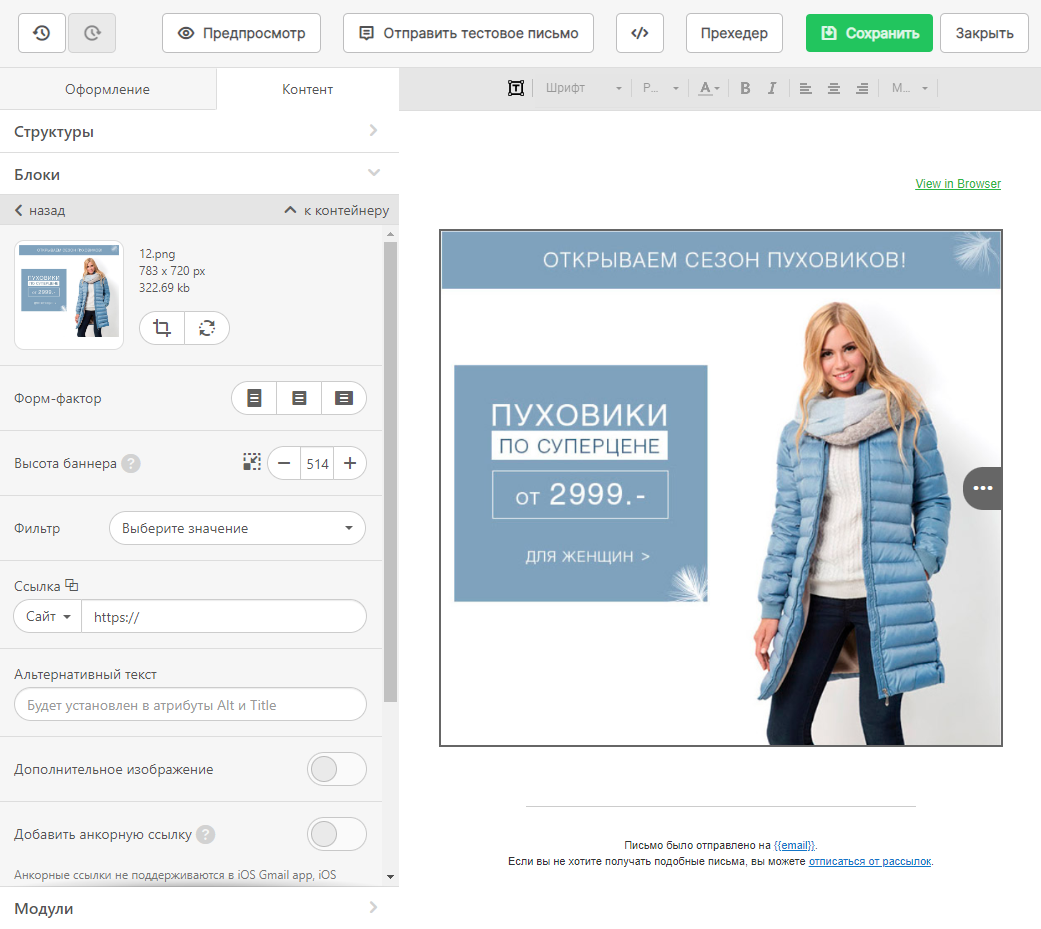The image size is (1041, 929).
Task: Toggle bold text formatting
Action: [745, 88]
